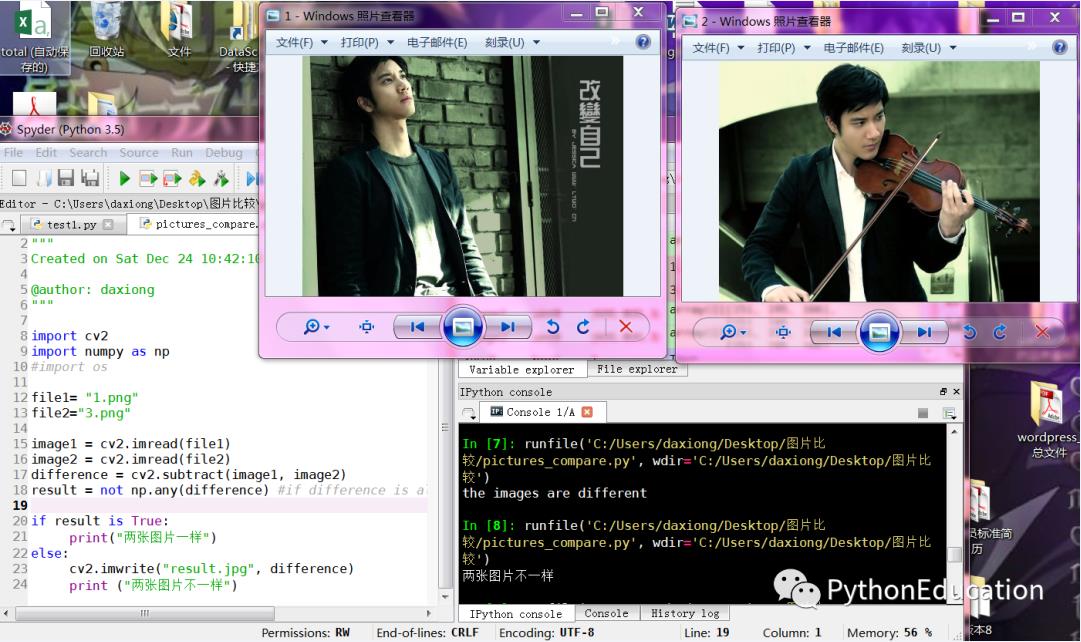Open 打印(P) menu in viewer 1
1081x642 pixels.
coord(367,43)
